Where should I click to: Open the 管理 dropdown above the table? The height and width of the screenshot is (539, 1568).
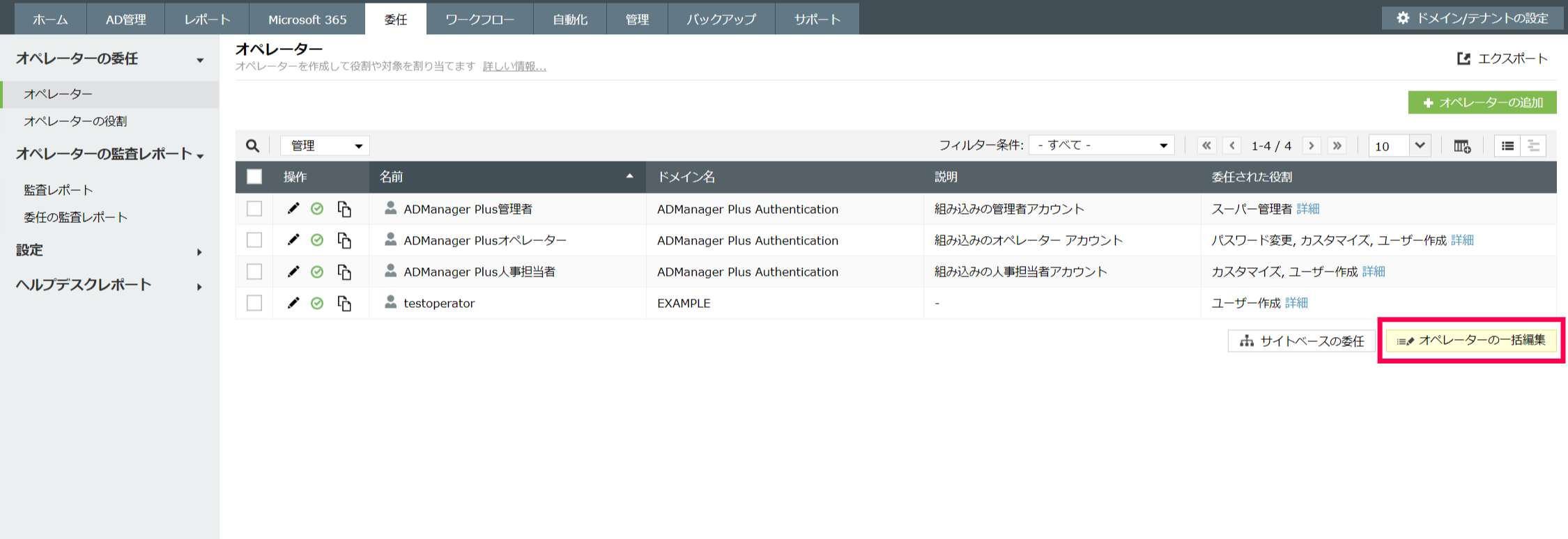coord(325,146)
